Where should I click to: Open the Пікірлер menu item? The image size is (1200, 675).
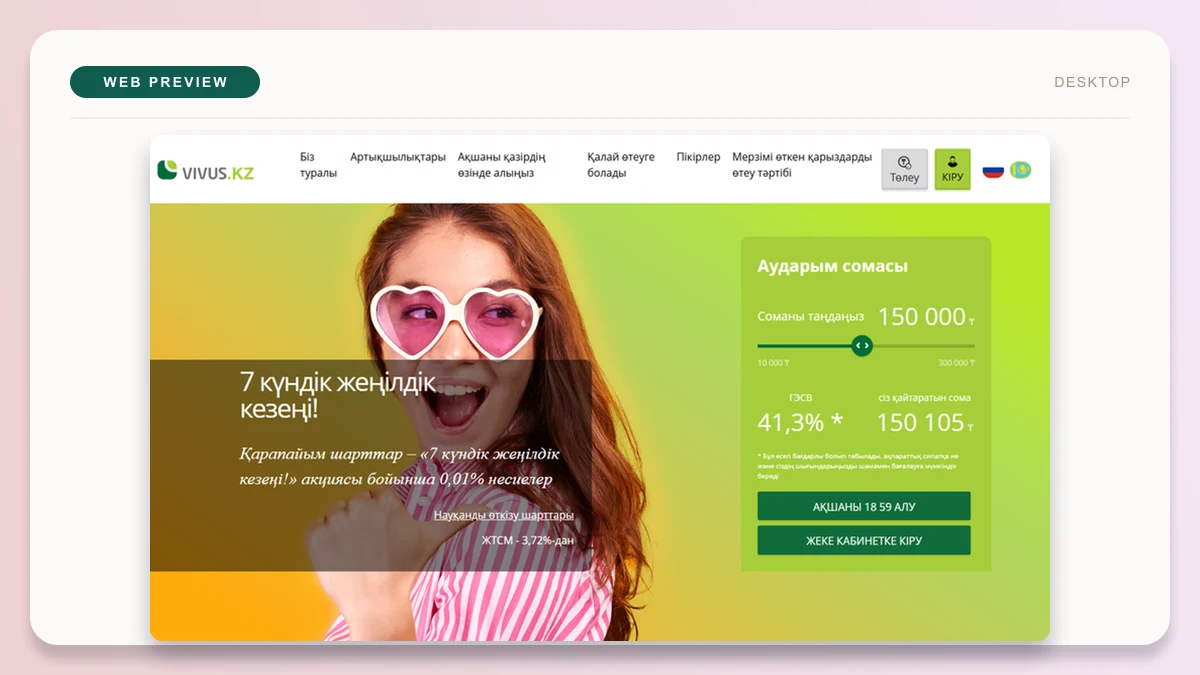pyautogui.click(x=698, y=157)
